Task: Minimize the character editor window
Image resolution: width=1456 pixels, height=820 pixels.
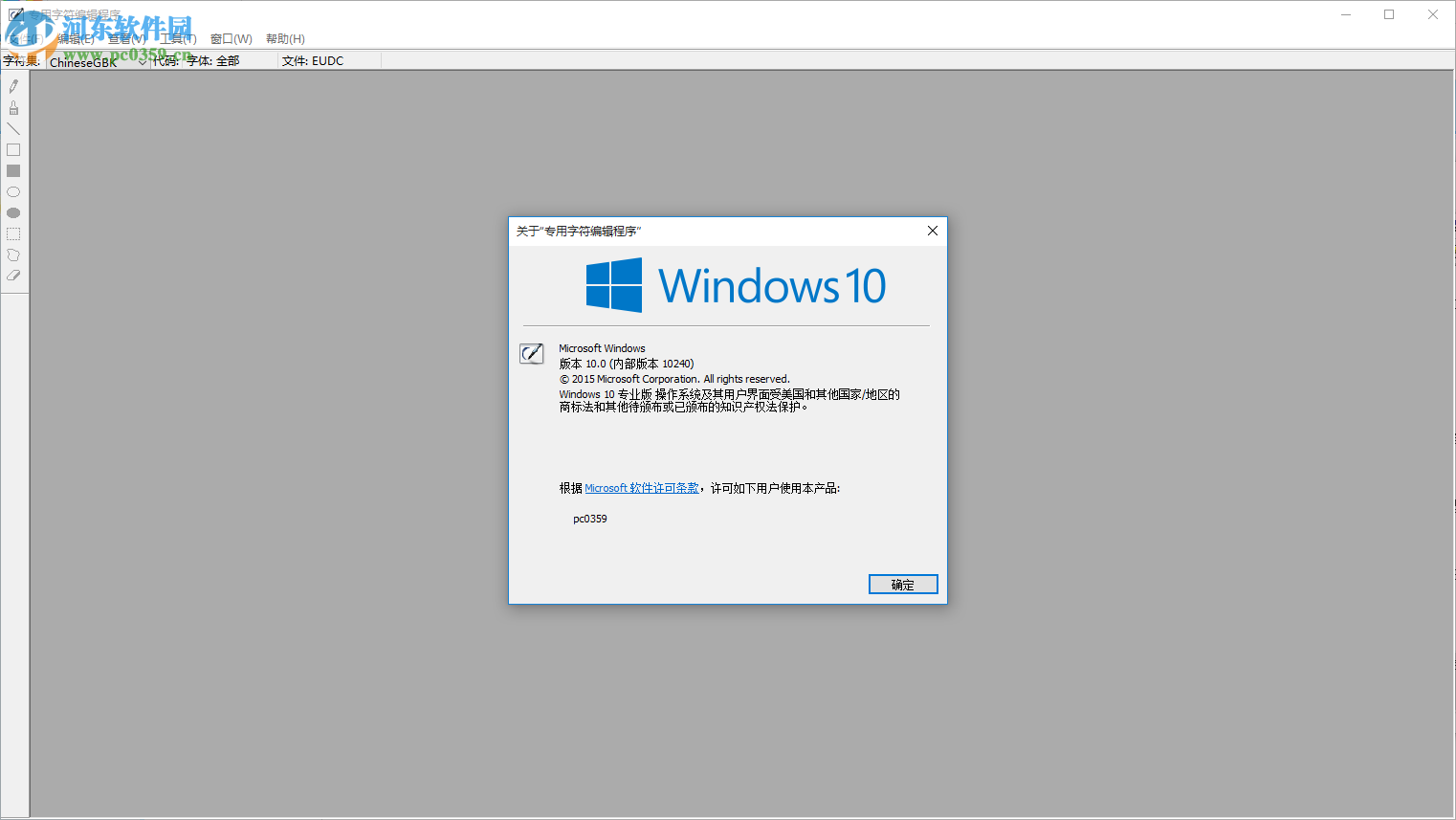Action: pyautogui.click(x=1346, y=14)
